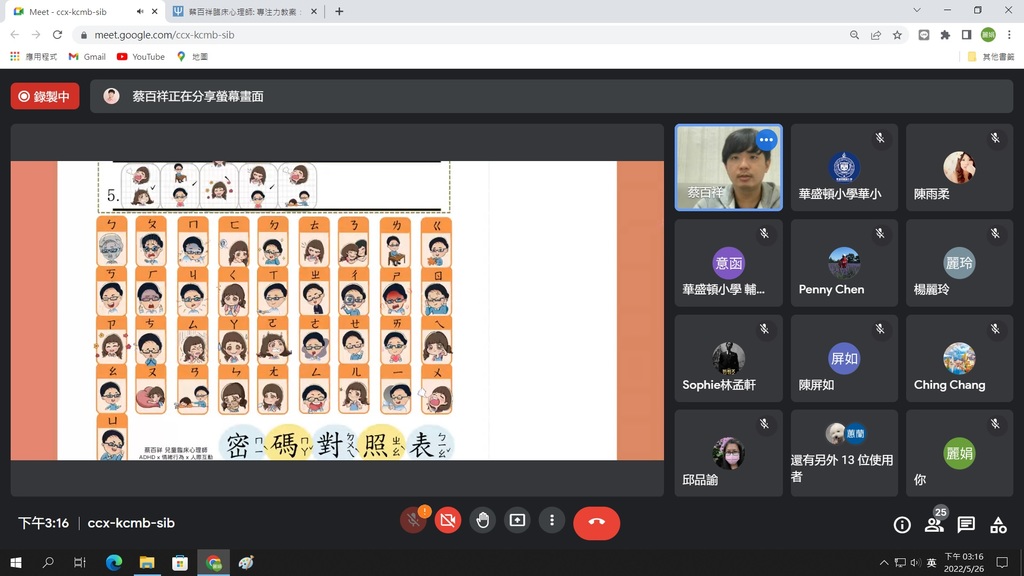Image resolution: width=1024 pixels, height=576 pixels.
Task: Toggle Chrome side panel icon
Action: pyautogui.click(x=967, y=35)
